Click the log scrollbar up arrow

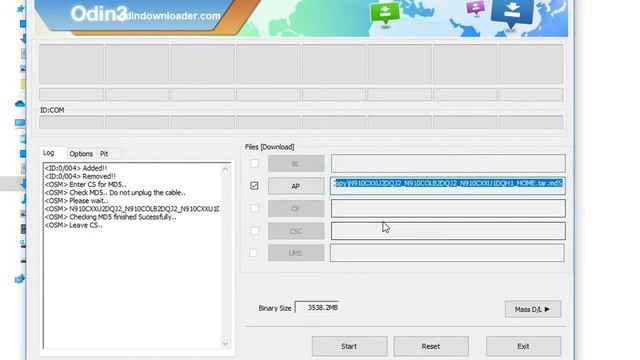pyautogui.click(x=225, y=169)
